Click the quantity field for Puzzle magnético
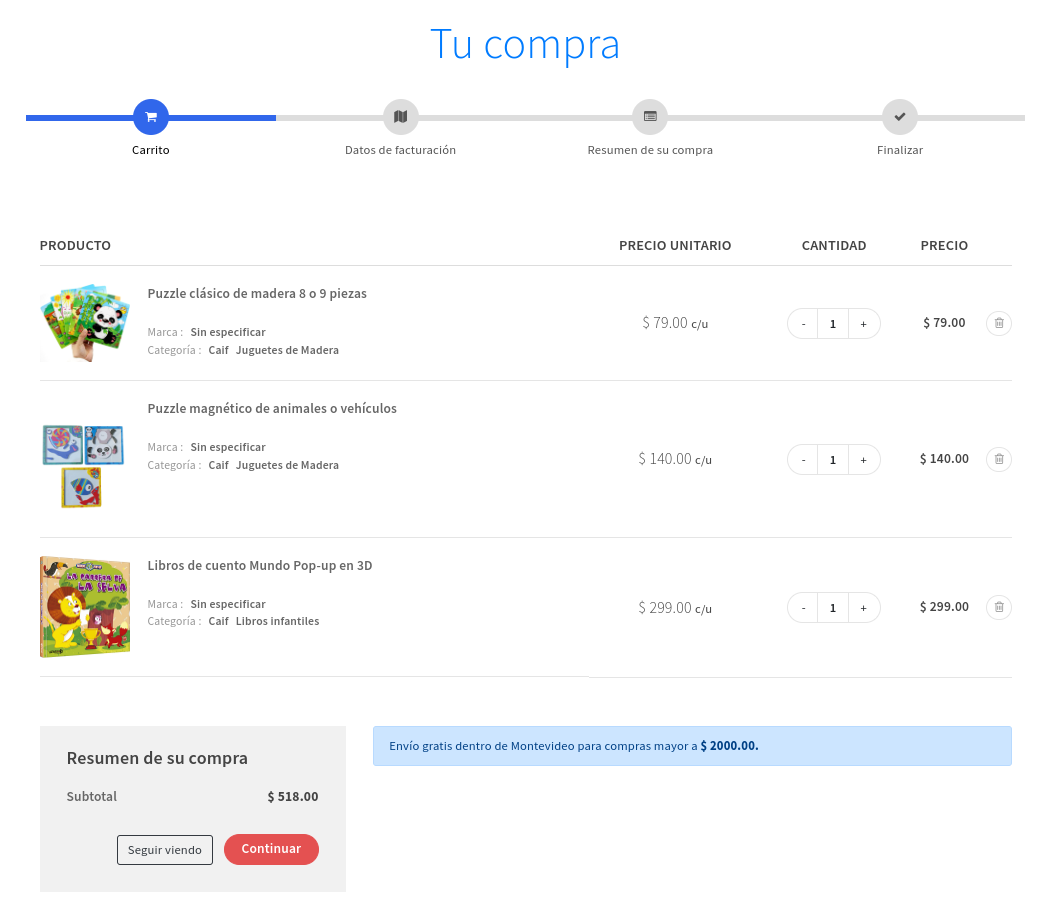This screenshot has height=912, width=1050. point(833,460)
